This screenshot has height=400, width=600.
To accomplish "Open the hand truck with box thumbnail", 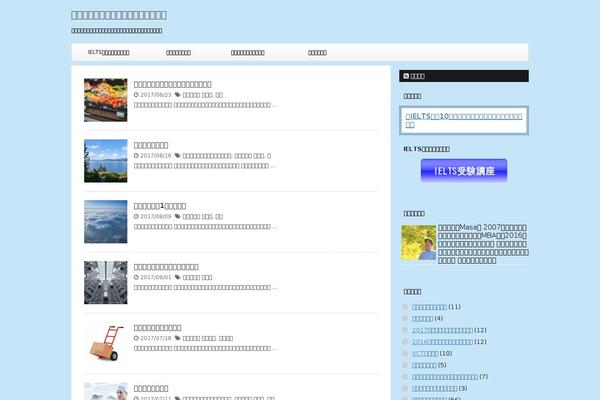I will [x=106, y=343].
